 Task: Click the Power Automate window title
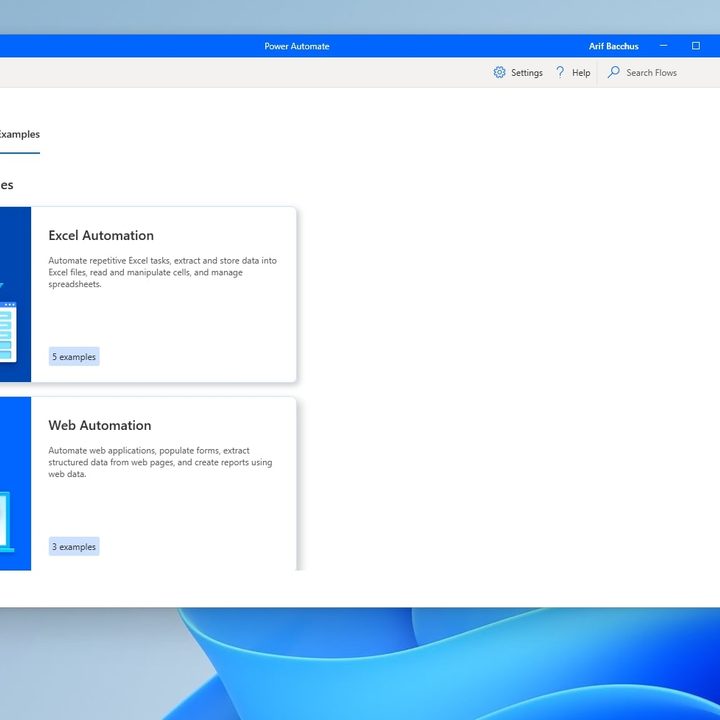tap(297, 46)
